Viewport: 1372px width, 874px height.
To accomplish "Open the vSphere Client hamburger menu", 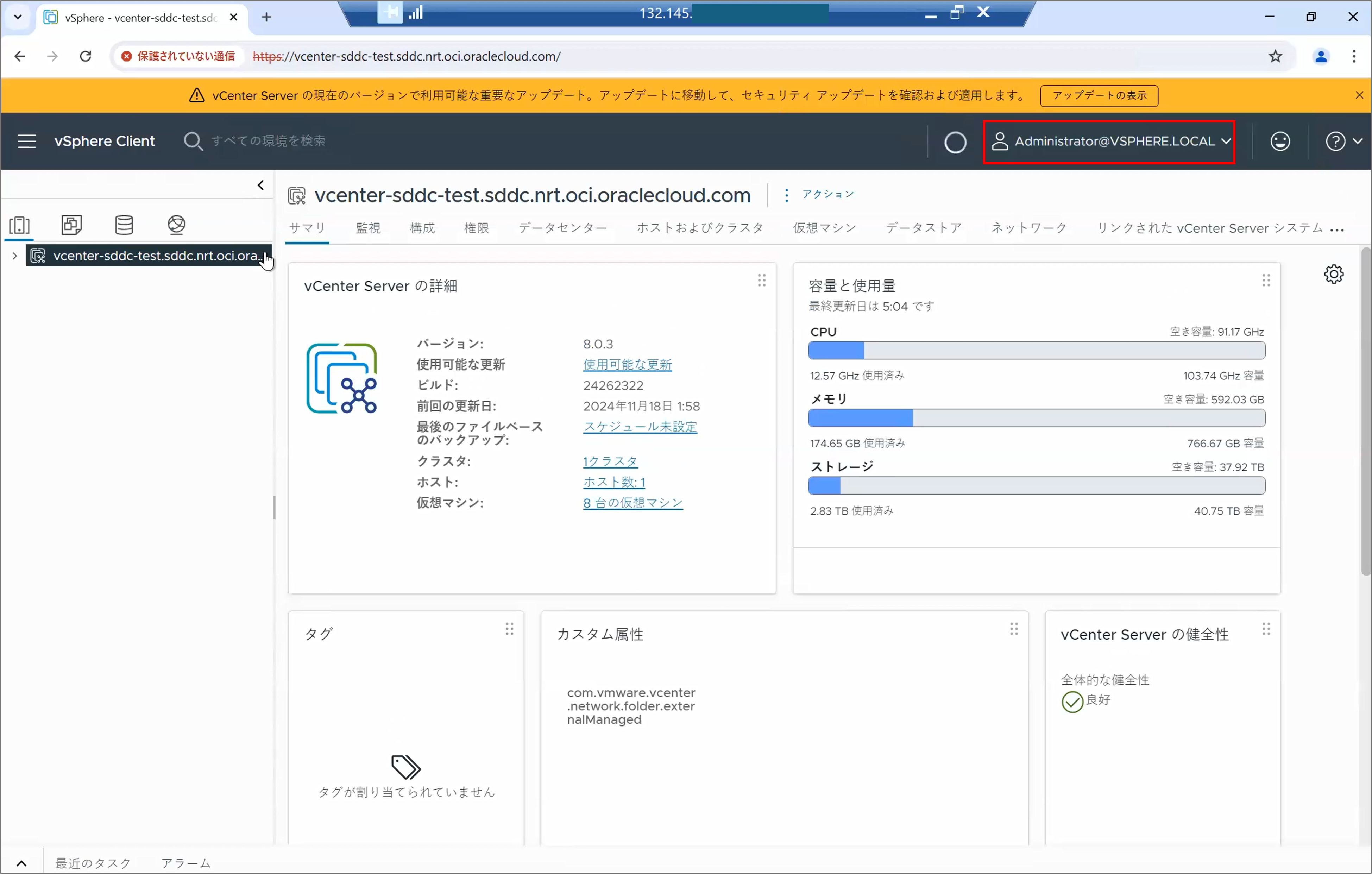I will coord(27,141).
